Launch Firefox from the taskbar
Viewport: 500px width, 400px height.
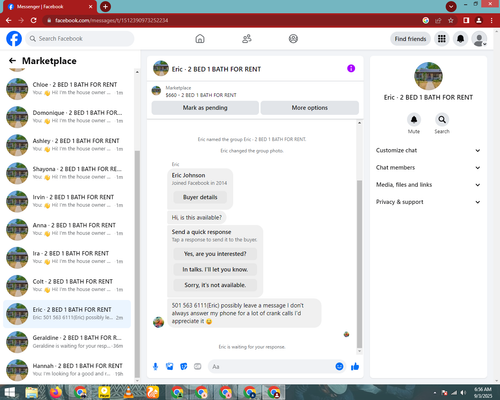56,392
